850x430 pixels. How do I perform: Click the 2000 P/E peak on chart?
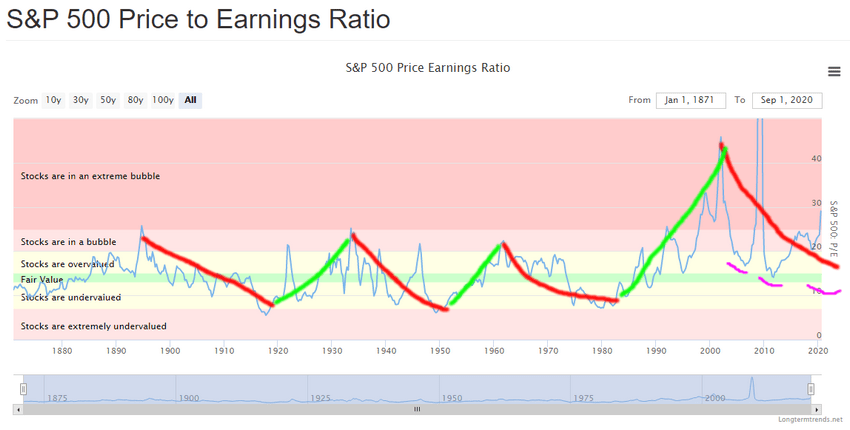720,139
